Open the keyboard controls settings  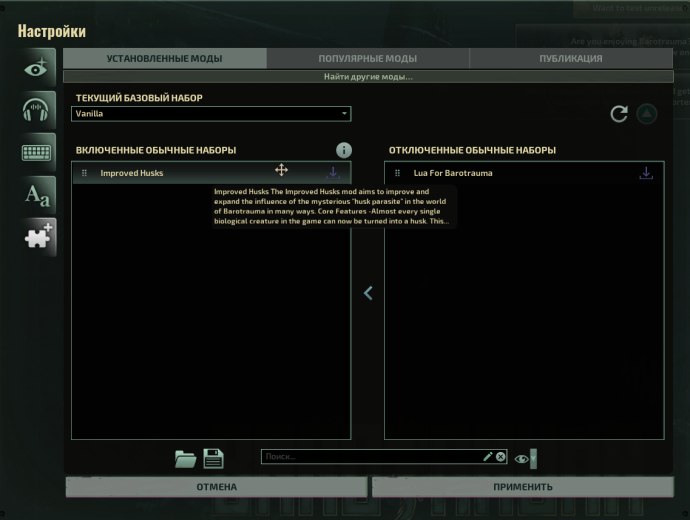click(x=38, y=153)
